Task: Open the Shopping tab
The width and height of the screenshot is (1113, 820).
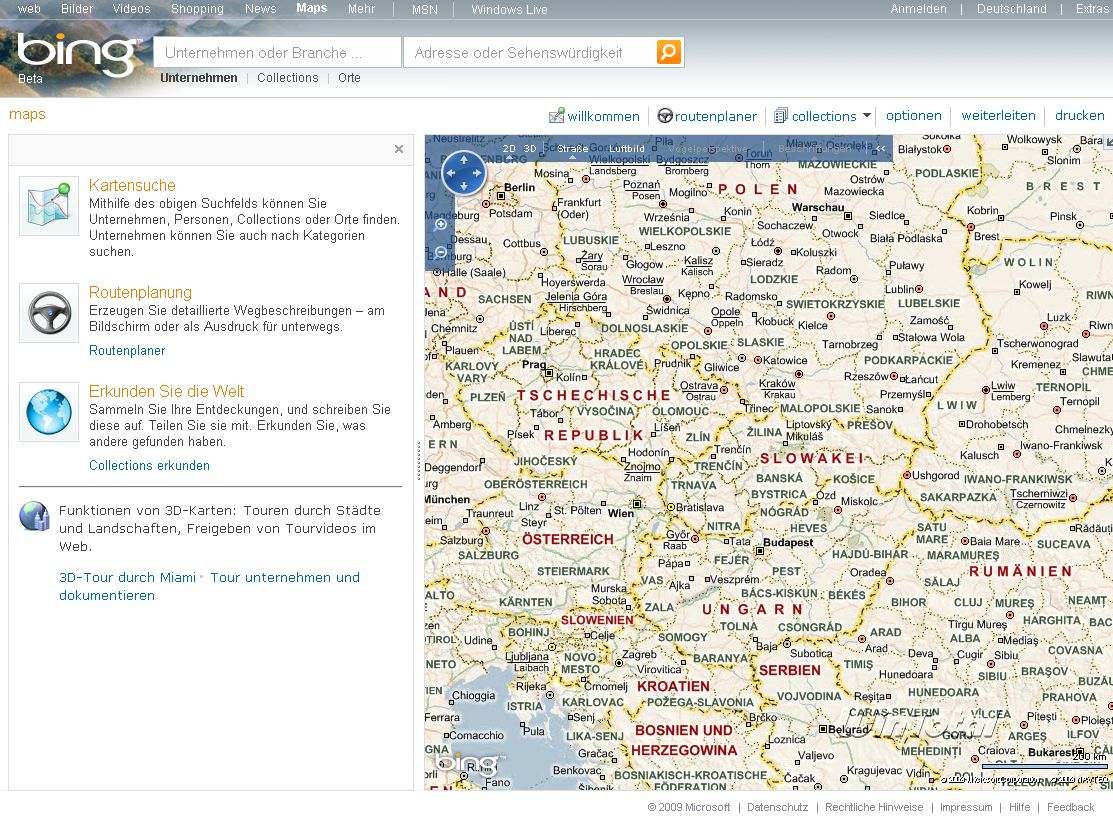Action: click(197, 9)
